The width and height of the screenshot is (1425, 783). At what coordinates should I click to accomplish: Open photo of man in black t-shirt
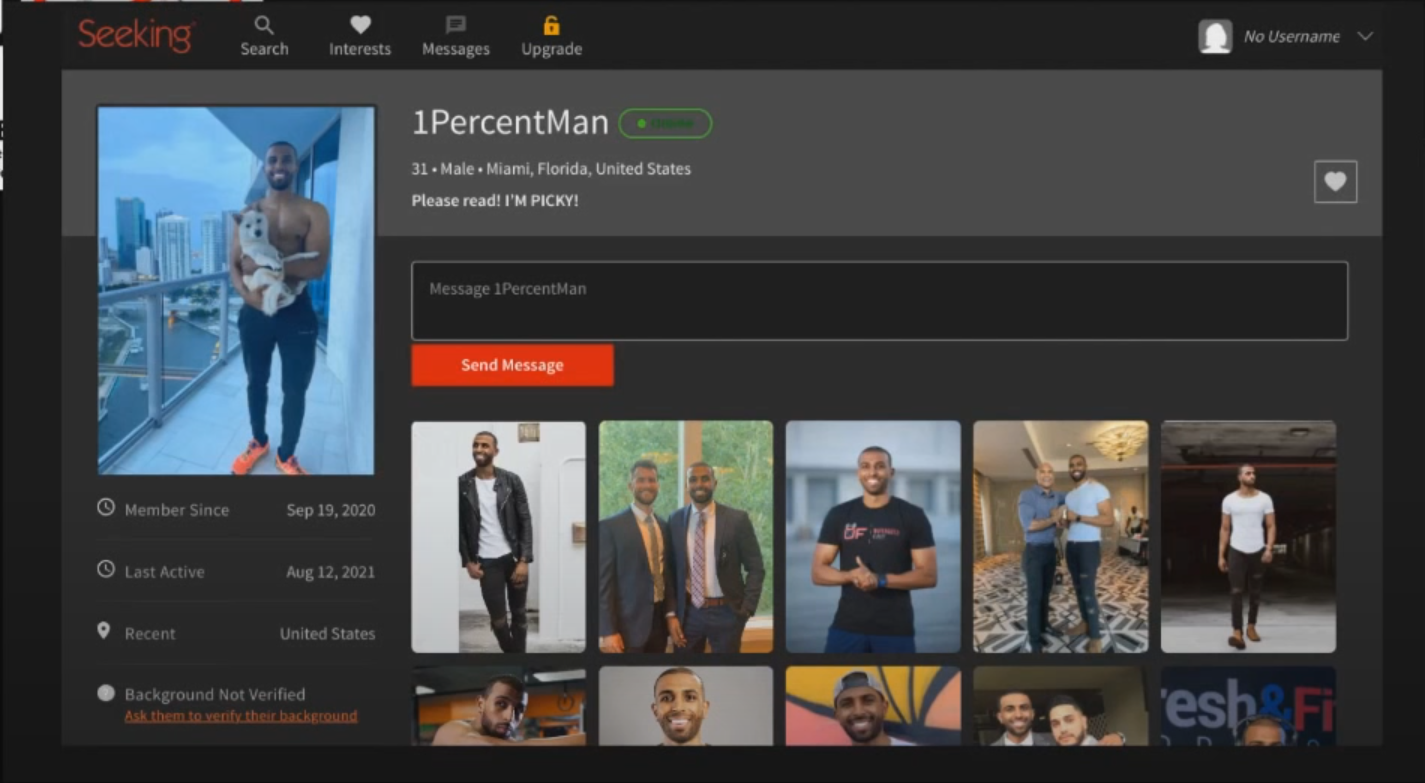[873, 537]
